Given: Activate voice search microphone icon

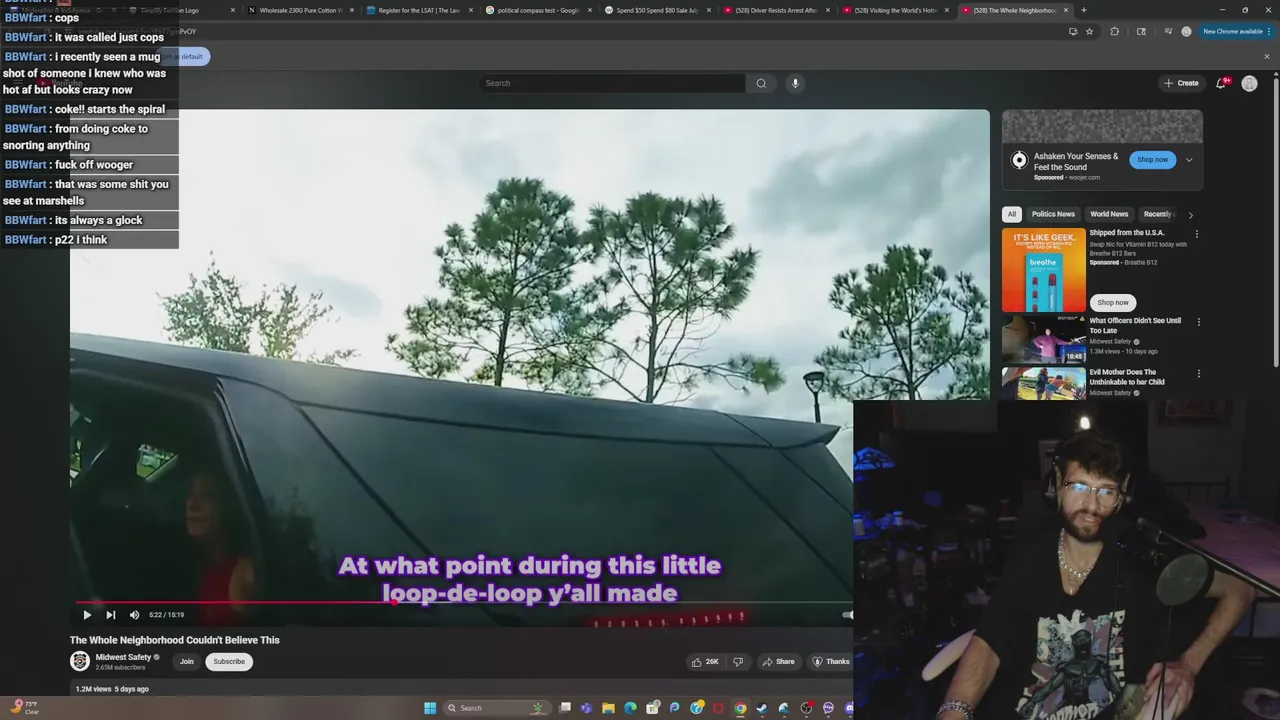Looking at the screenshot, I should 795,83.
